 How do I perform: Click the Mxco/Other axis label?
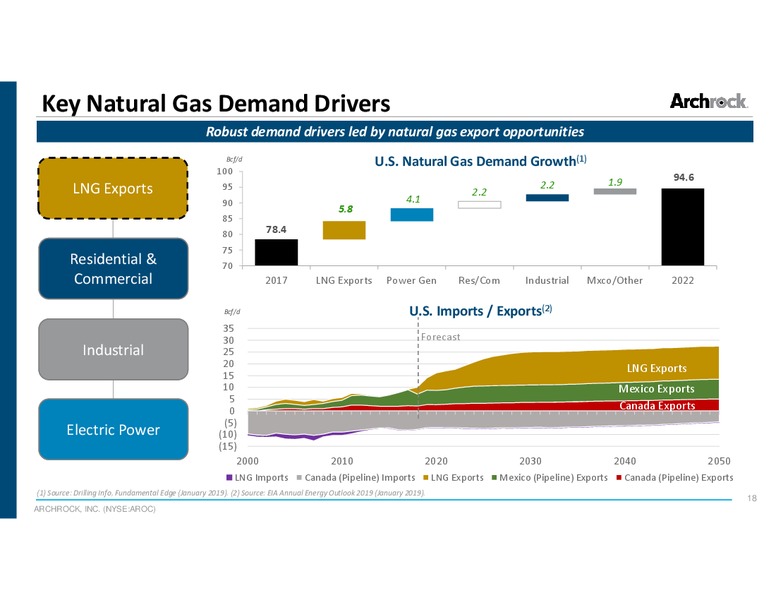[615, 280]
